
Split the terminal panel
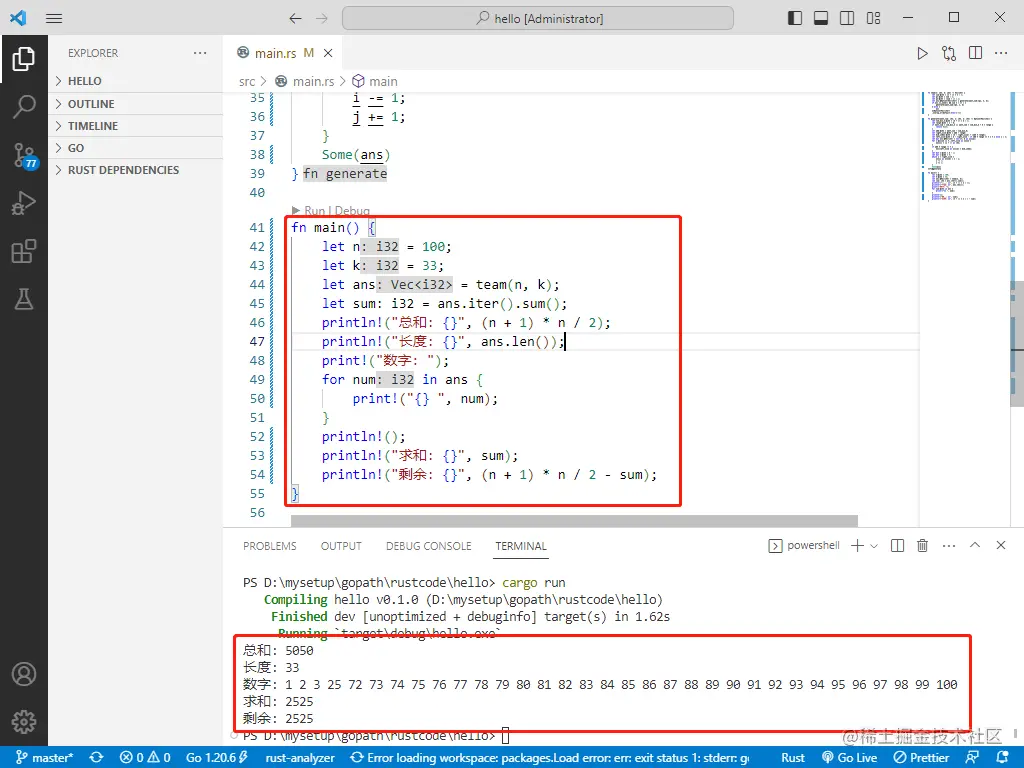(x=897, y=545)
